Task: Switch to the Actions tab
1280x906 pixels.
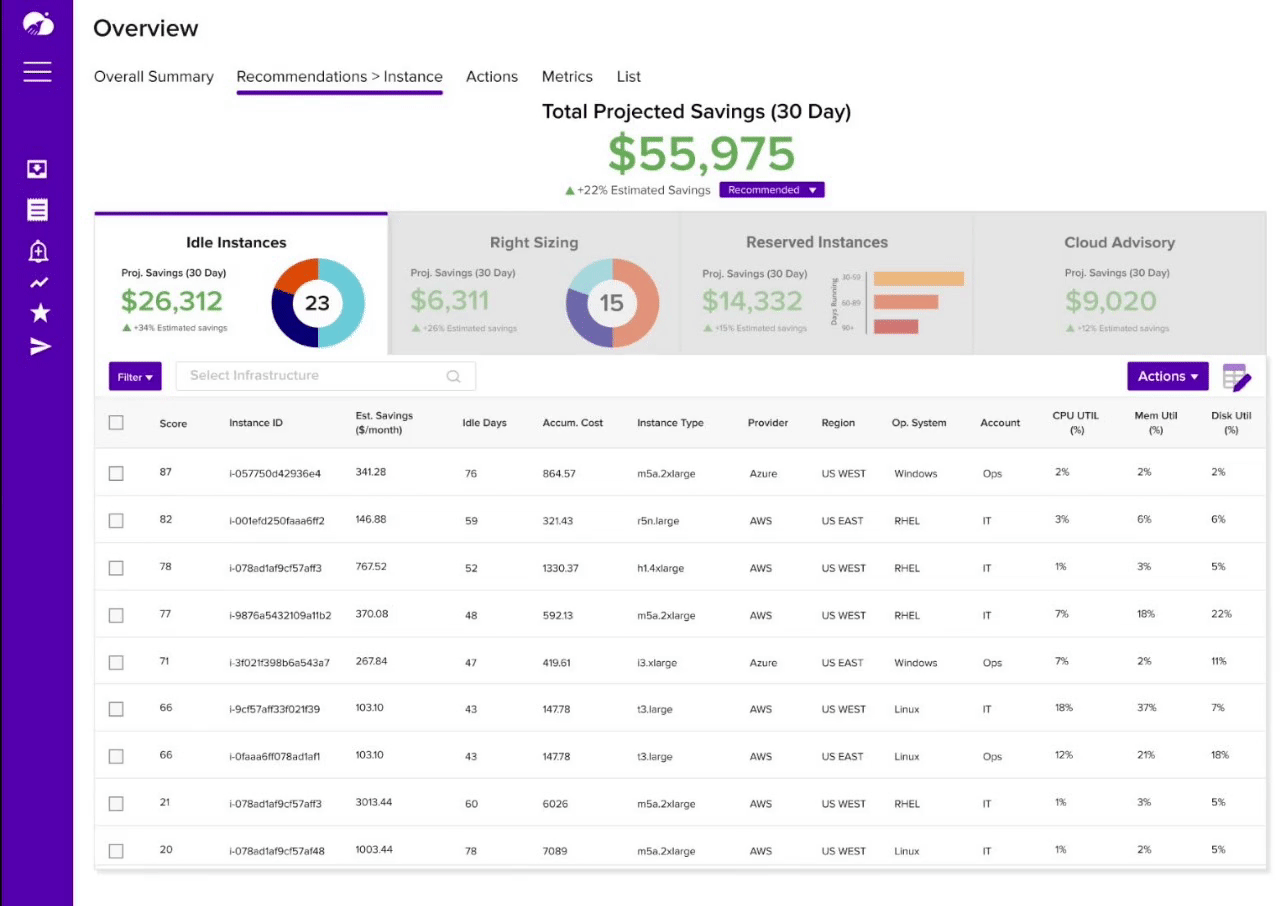Action: [x=492, y=77]
